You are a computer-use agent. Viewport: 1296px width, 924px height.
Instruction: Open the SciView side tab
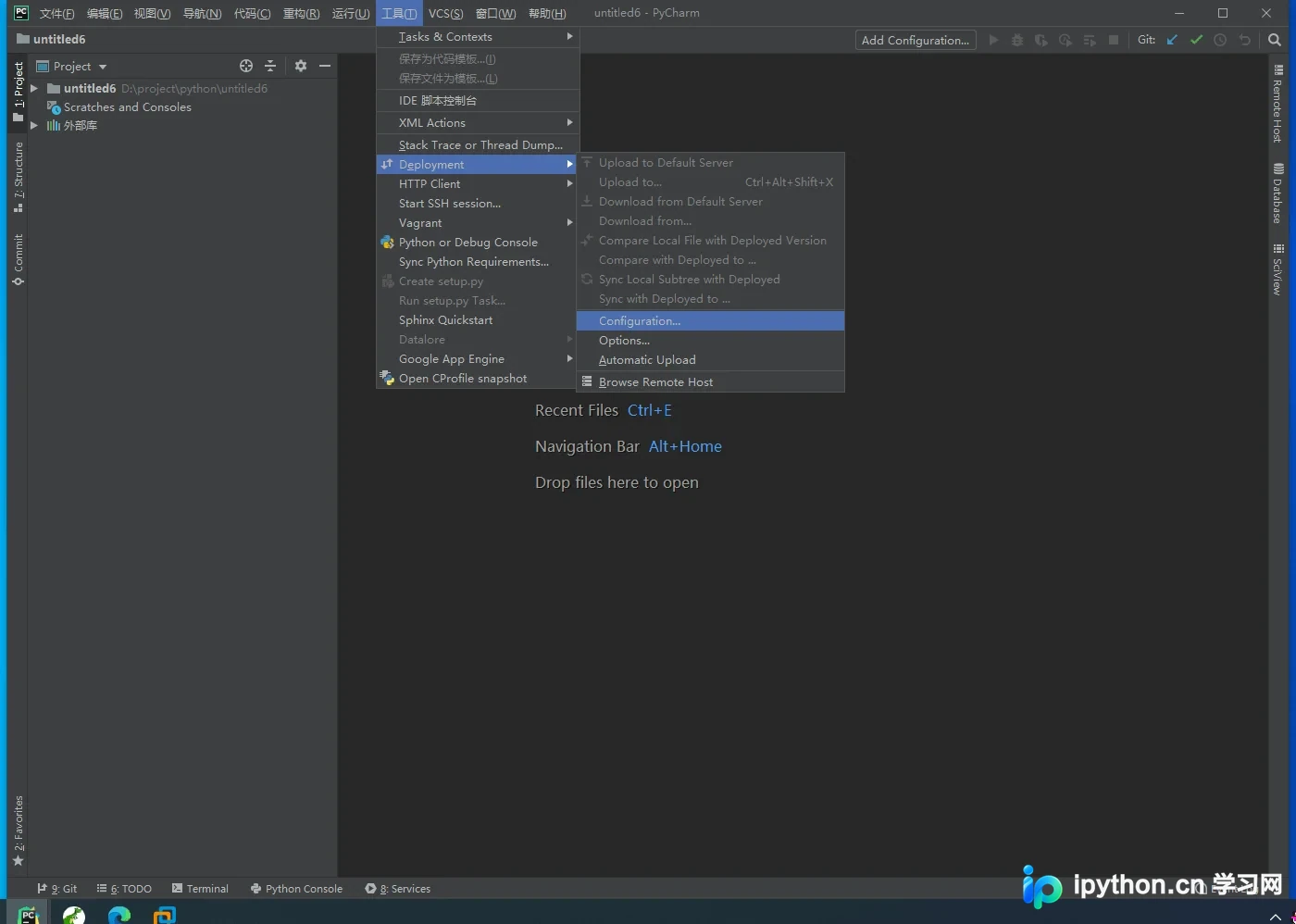click(1277, 269)
